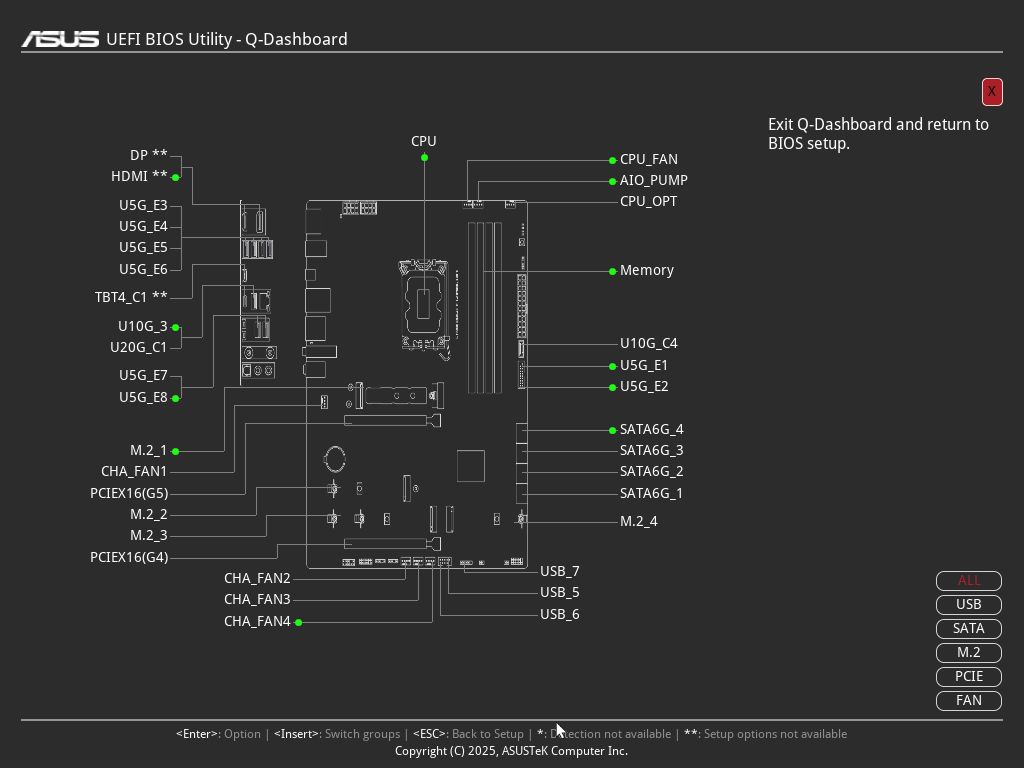Click the chipset square on motherboard
The width and height of the screenshot is (1024, 768).
[x=471, y=466]
